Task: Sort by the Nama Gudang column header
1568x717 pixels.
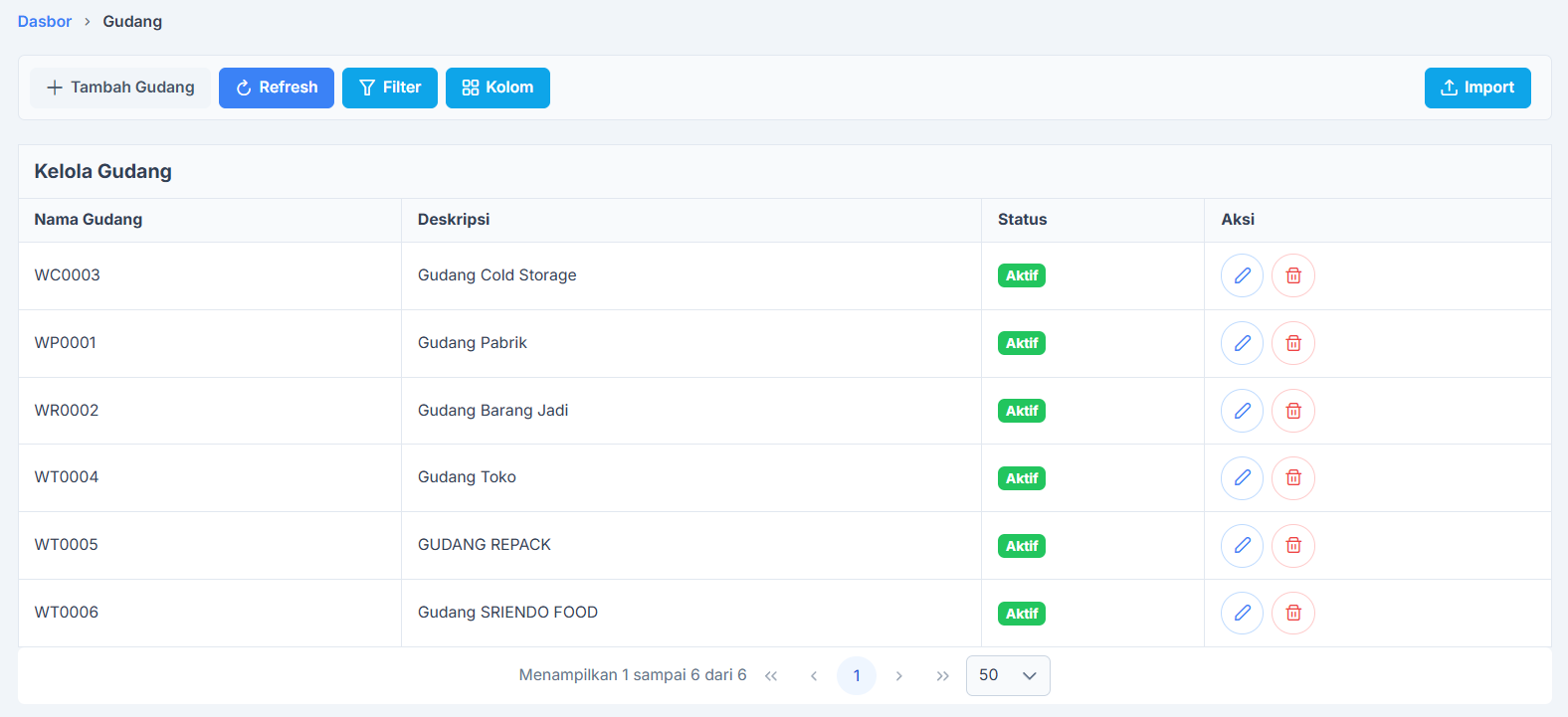Action: [x=89, y=220]
